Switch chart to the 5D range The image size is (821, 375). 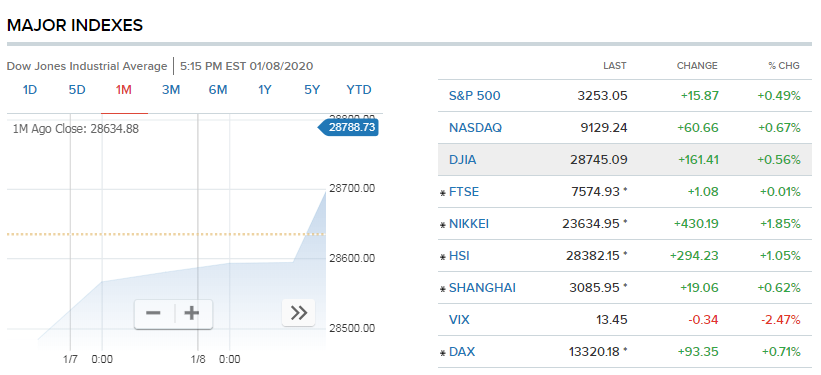(77, 90)
